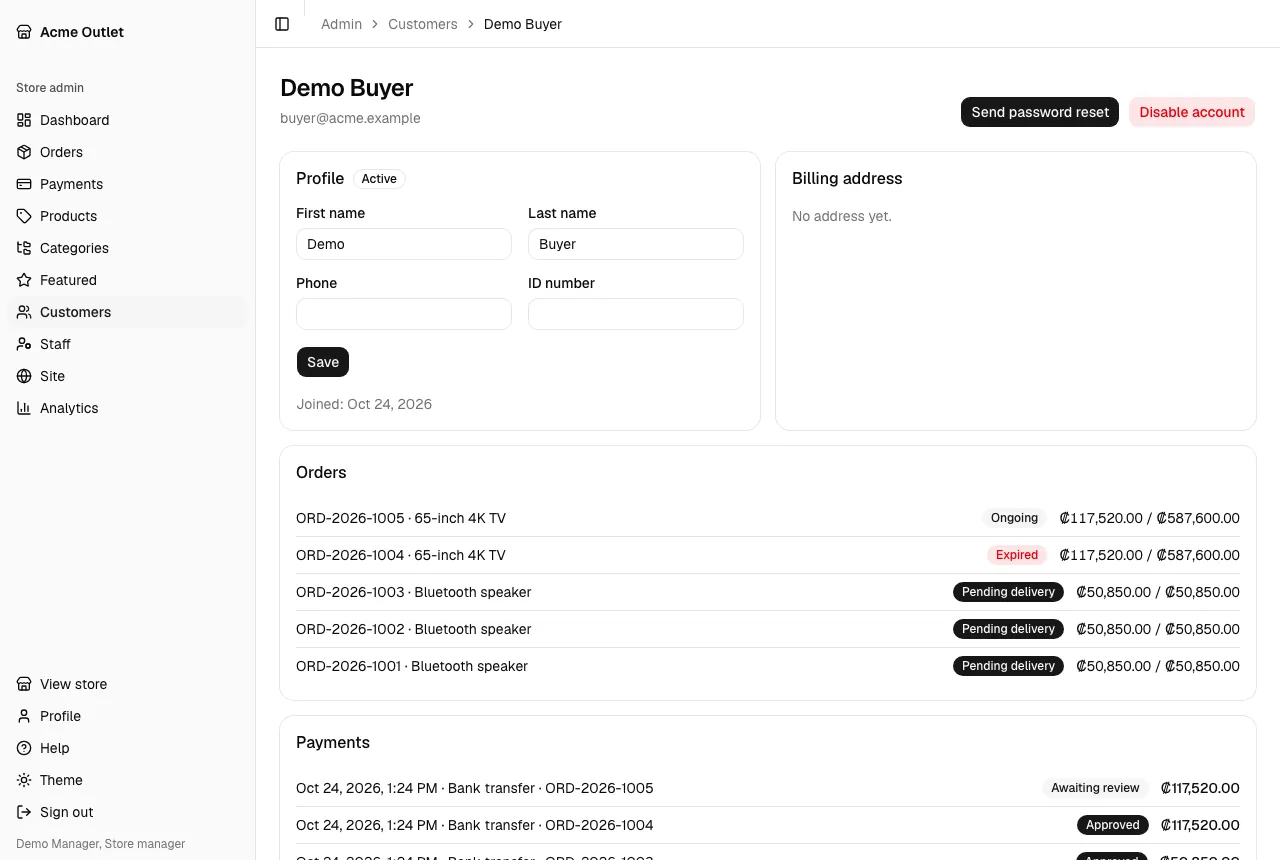1280x860 pixels.
Task: Click the Expired status badge
Action: [x=1017, y=555]
